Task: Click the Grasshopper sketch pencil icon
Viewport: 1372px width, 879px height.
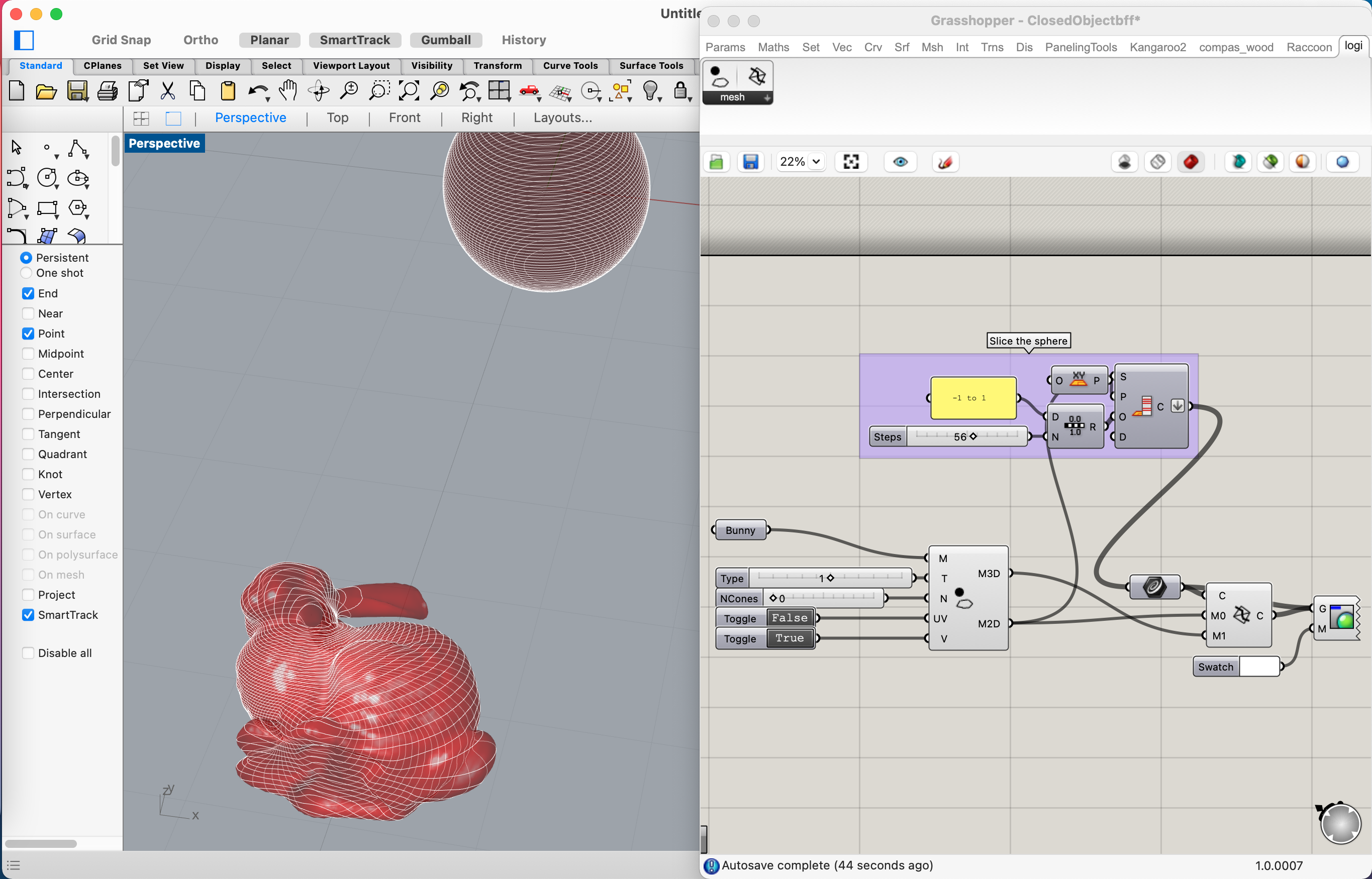Action: tap(945, 162)
